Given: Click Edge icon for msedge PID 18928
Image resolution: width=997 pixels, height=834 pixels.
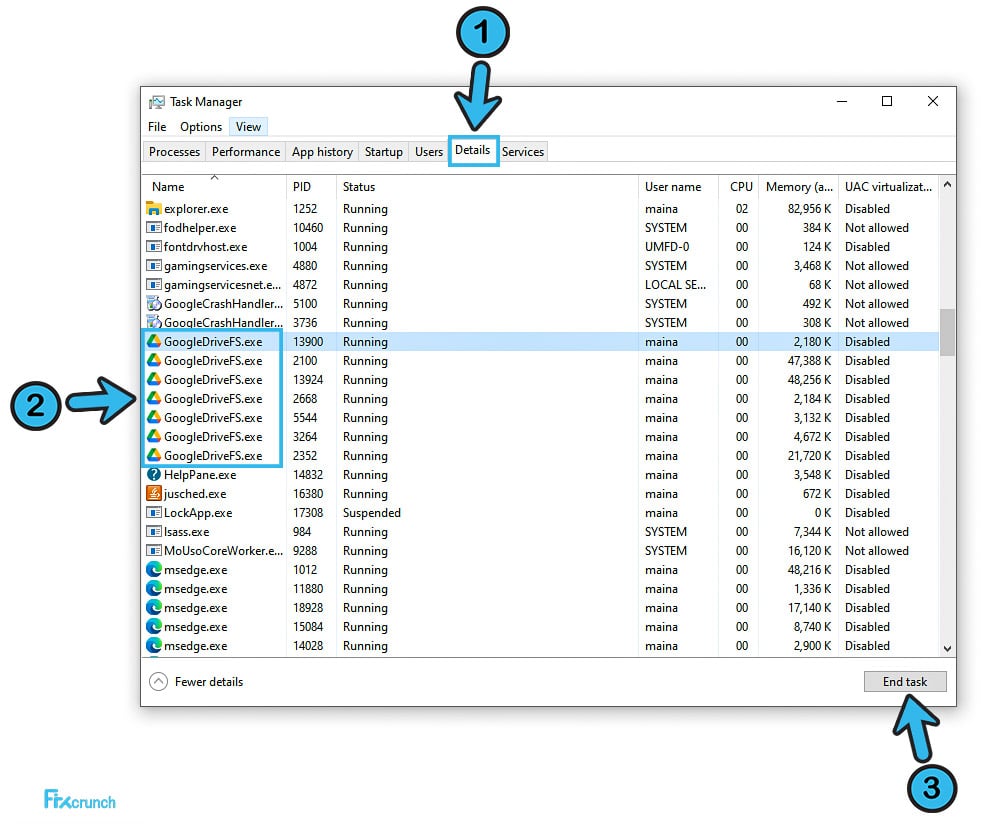Looking at the screenshot, I should click(154, 608).
